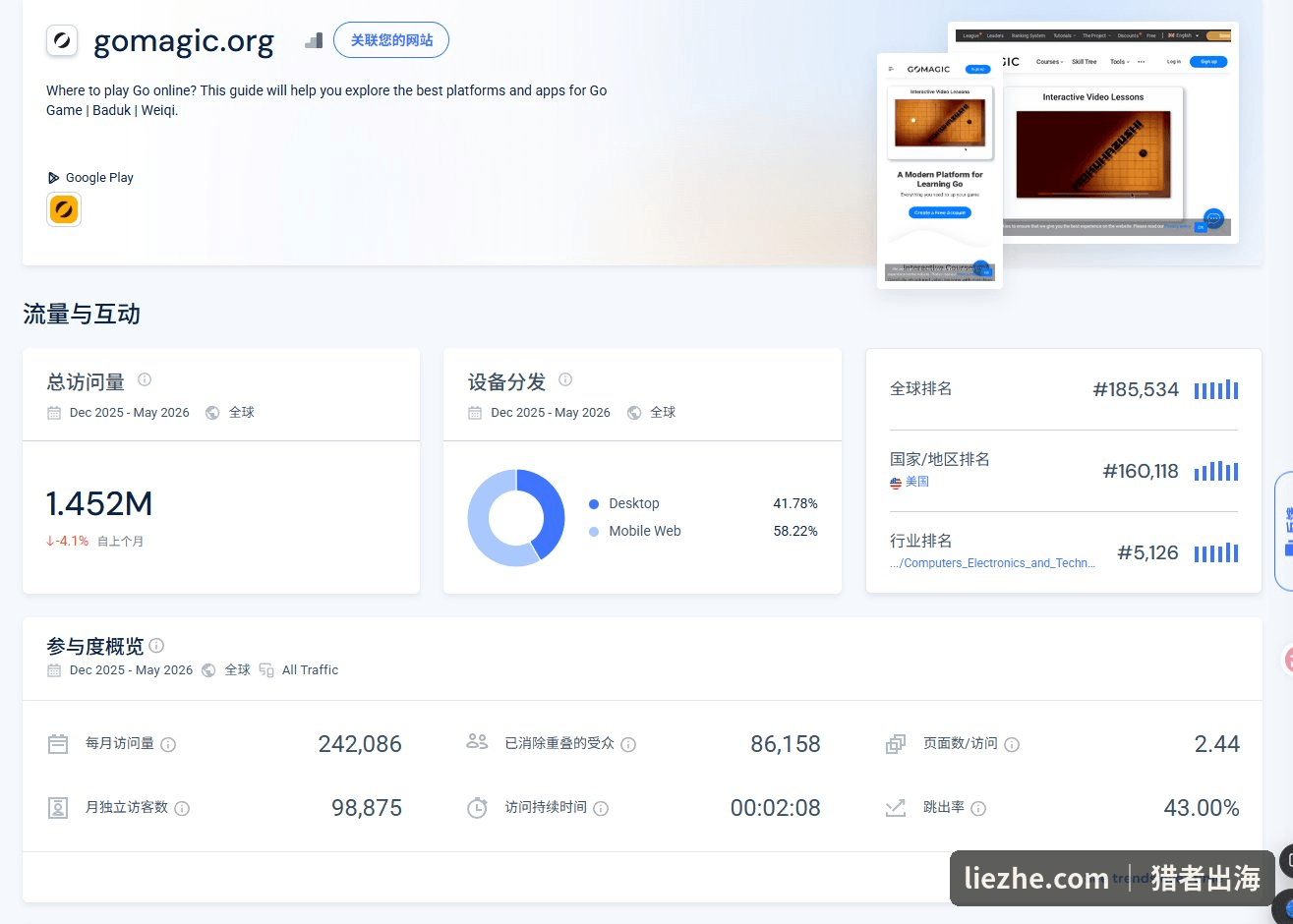Viewport: 1293px width, 924px height.
Task: Click the calendar icon in the 设备分发 card
Action: click(475, 413)
